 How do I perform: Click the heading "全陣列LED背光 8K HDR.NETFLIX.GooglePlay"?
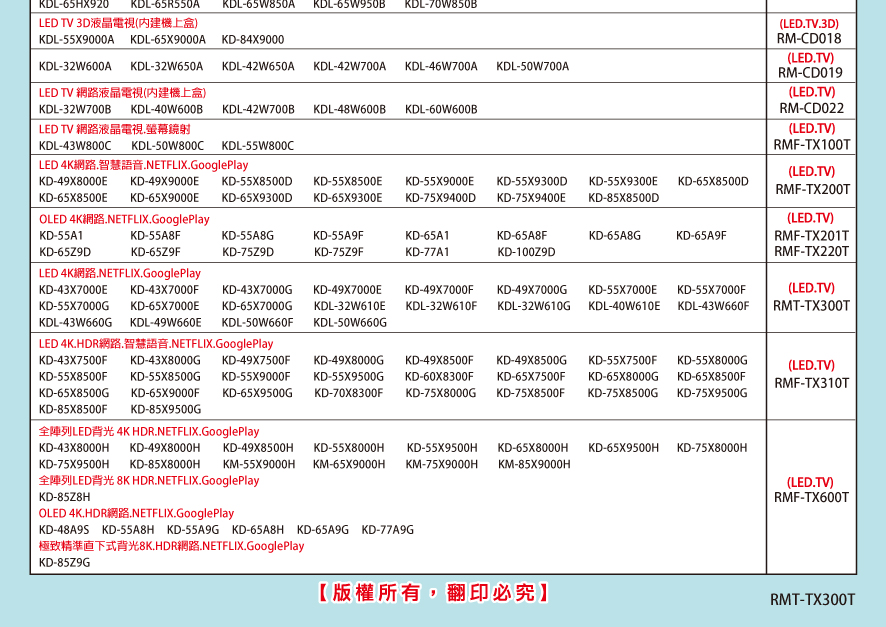tap(149, 481)
